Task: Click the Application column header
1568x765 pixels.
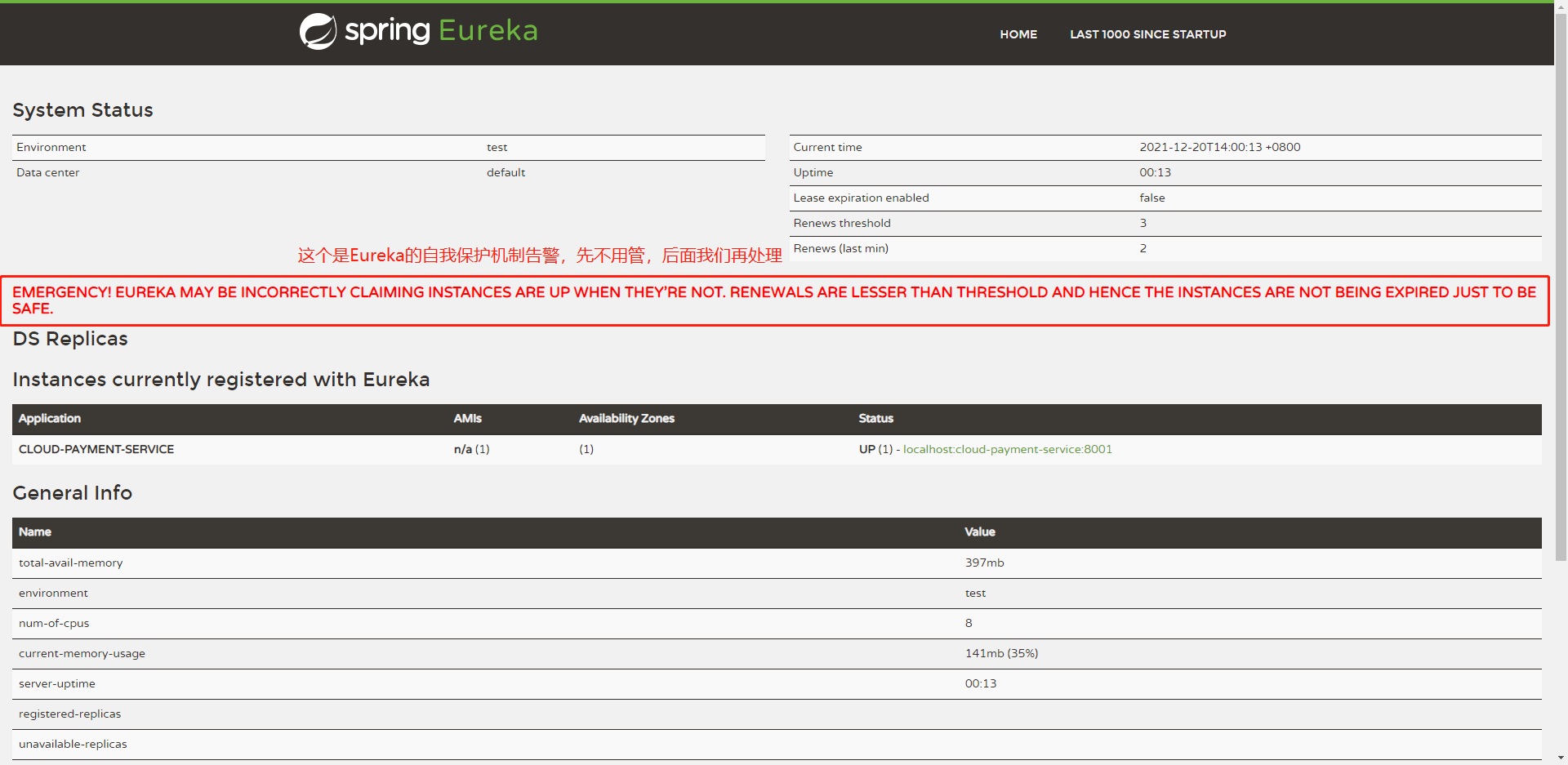Action: click(x=50, y=418)
